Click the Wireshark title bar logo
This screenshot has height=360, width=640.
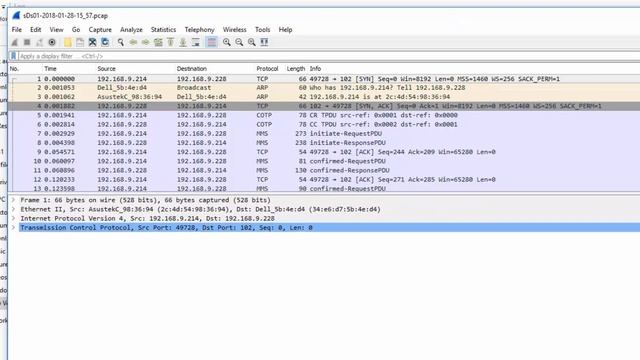(16, 16)
